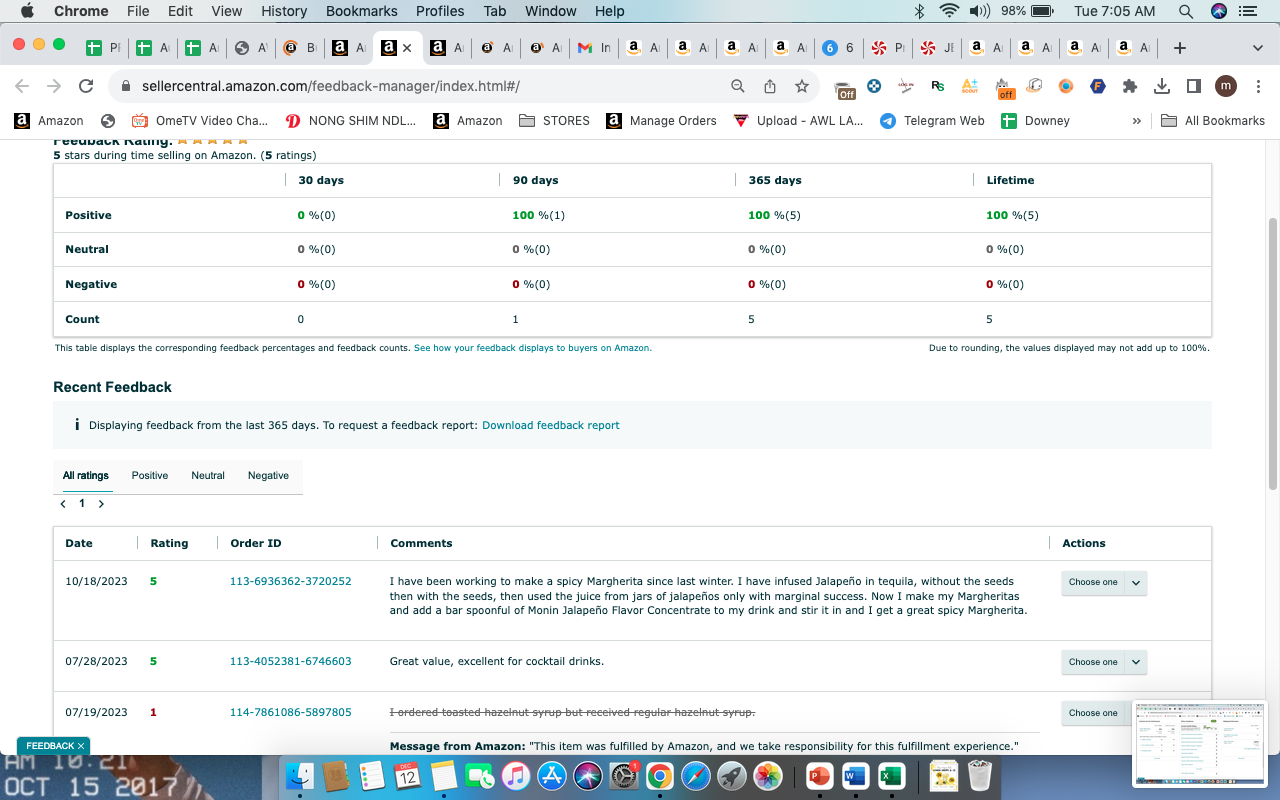Viewport: 1280px width, 800px height.
Task: Open the OmeTV Video Chat bookmark
Action: (x=200, y=121)
